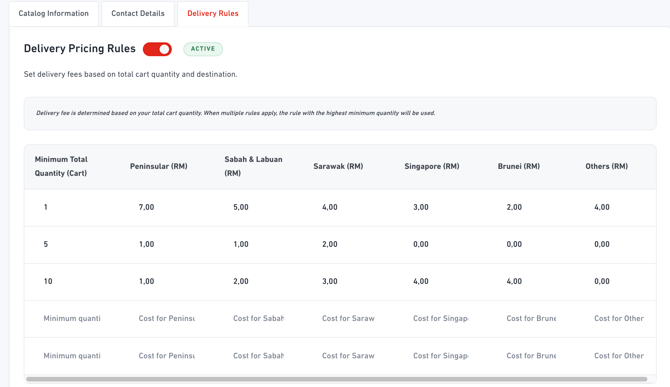Click the horizontal scrollbar under the table

pyautogui.click(x=337, y=379)
